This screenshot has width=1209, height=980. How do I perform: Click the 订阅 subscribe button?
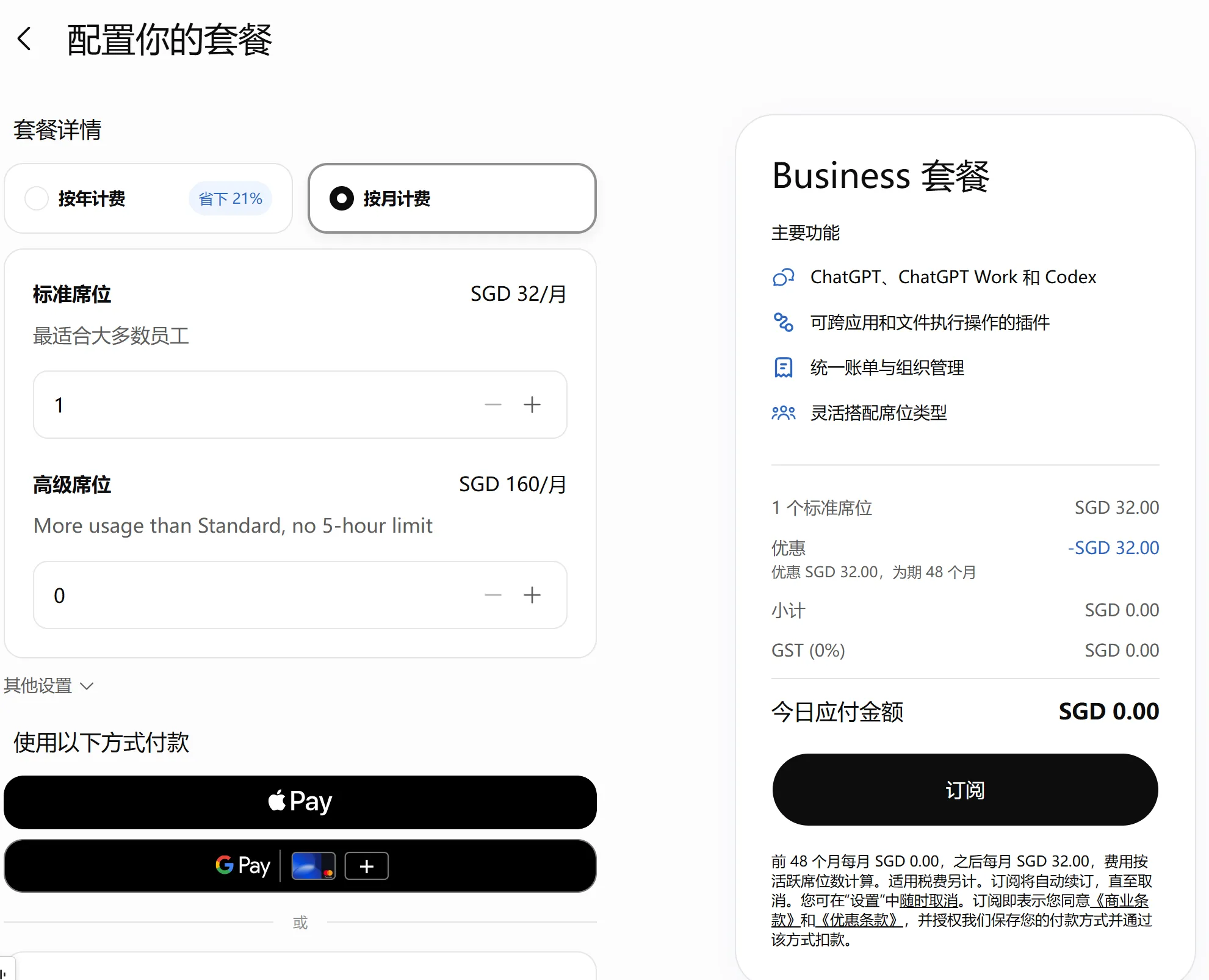click(965, 790)
